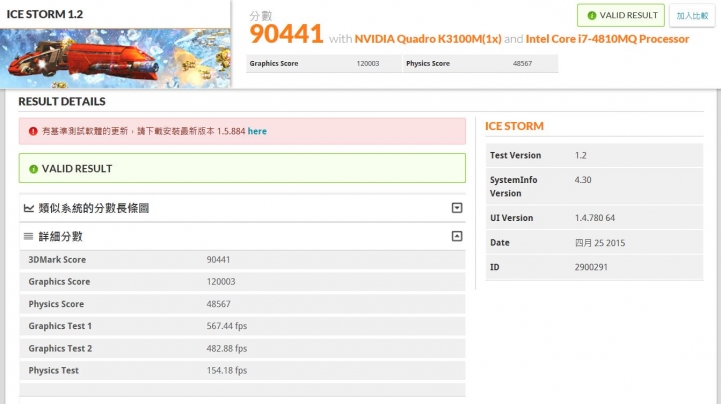
Task: Collapse the 詳細分數 section arrow
Action: click(457, 236)
